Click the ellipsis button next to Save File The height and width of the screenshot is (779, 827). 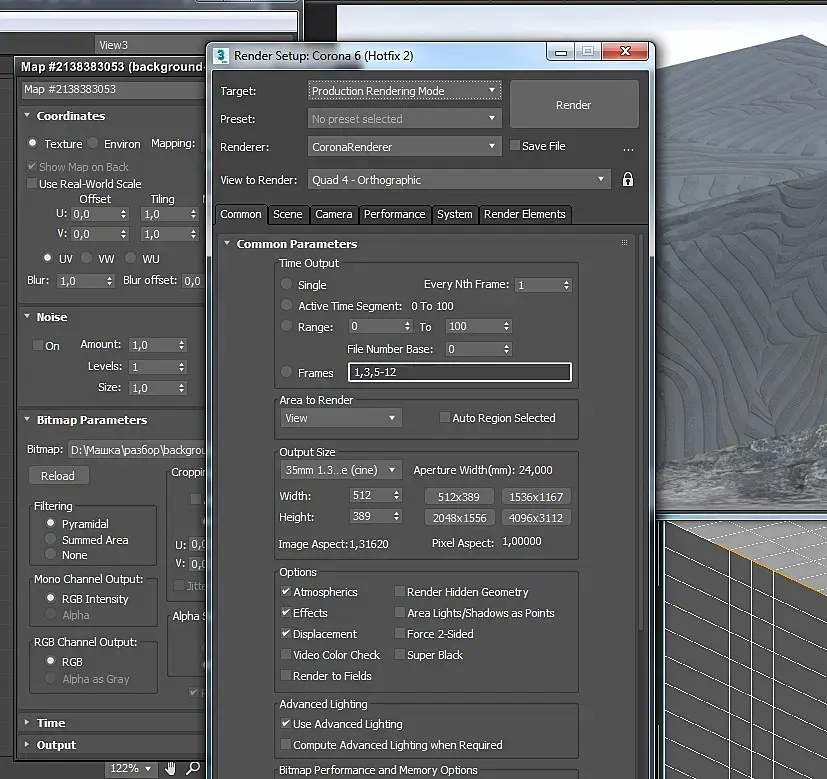point(628,147)
